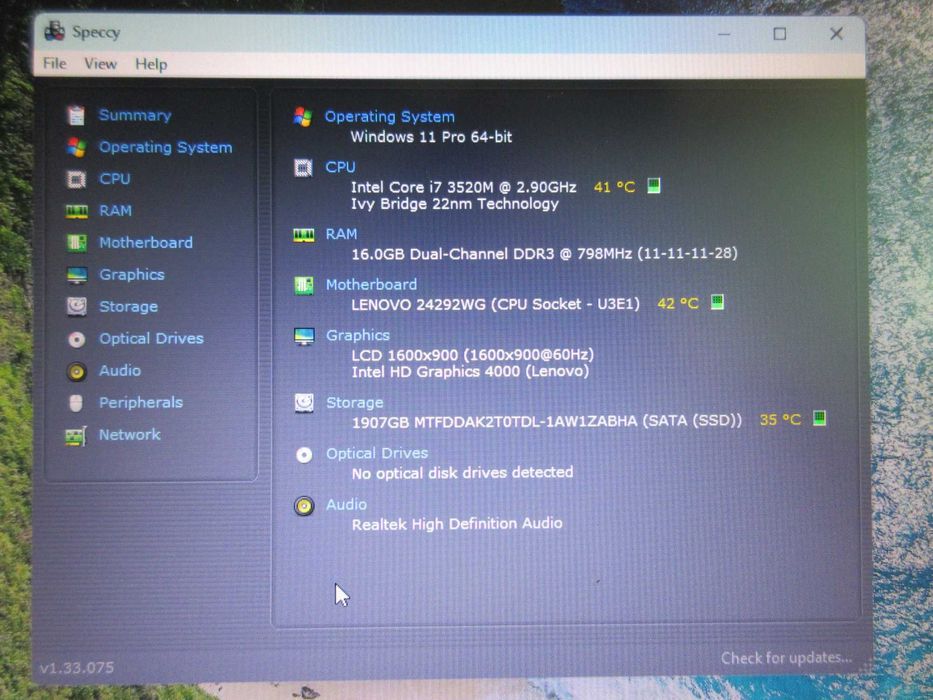This screenshot has height=700, width=933.
Task: Click the Motherboard heading link in summary
Action: click(x=371, y=285)
